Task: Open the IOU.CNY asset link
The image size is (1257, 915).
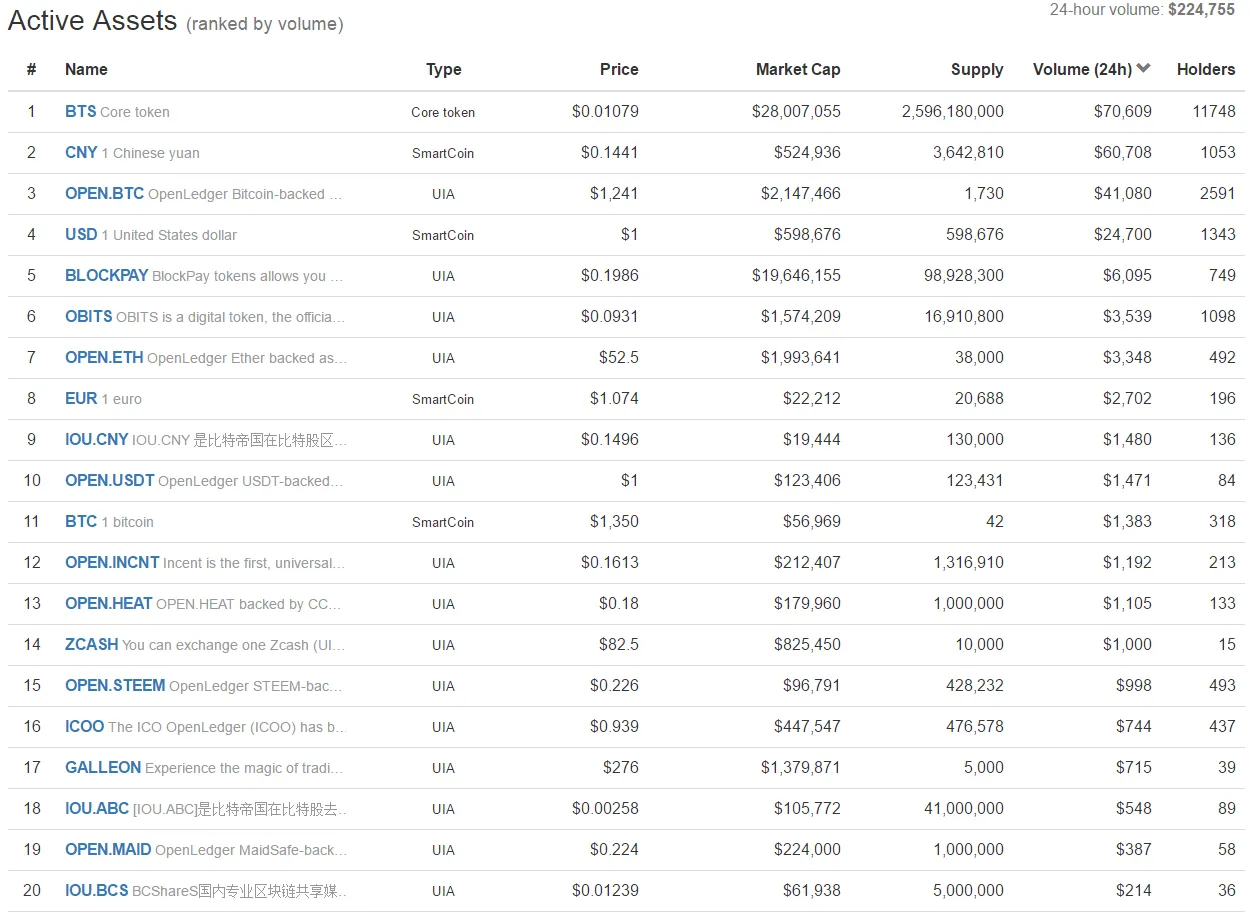Action: click(96, 440)
